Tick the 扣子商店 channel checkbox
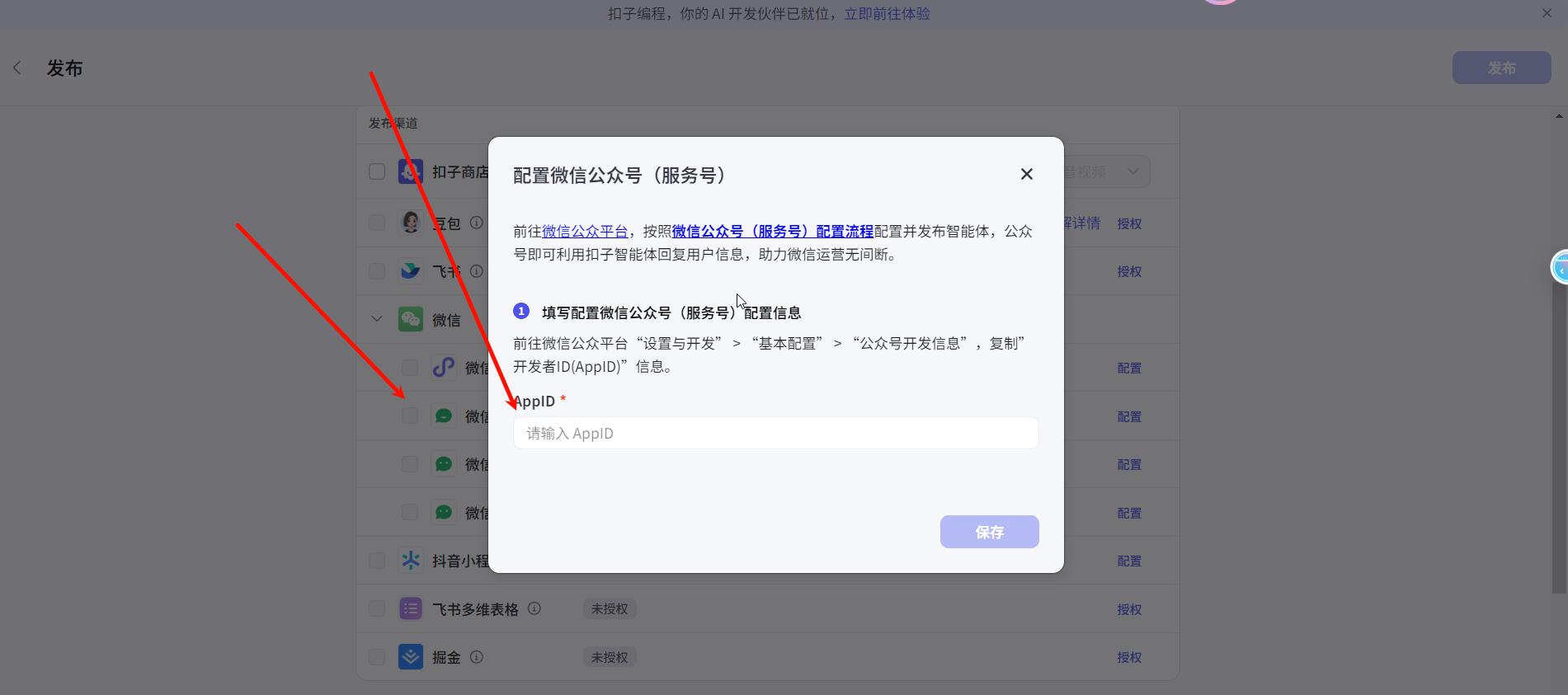Screen dimensions: 1568x695 pyautogui.click(x=377, y=171)
